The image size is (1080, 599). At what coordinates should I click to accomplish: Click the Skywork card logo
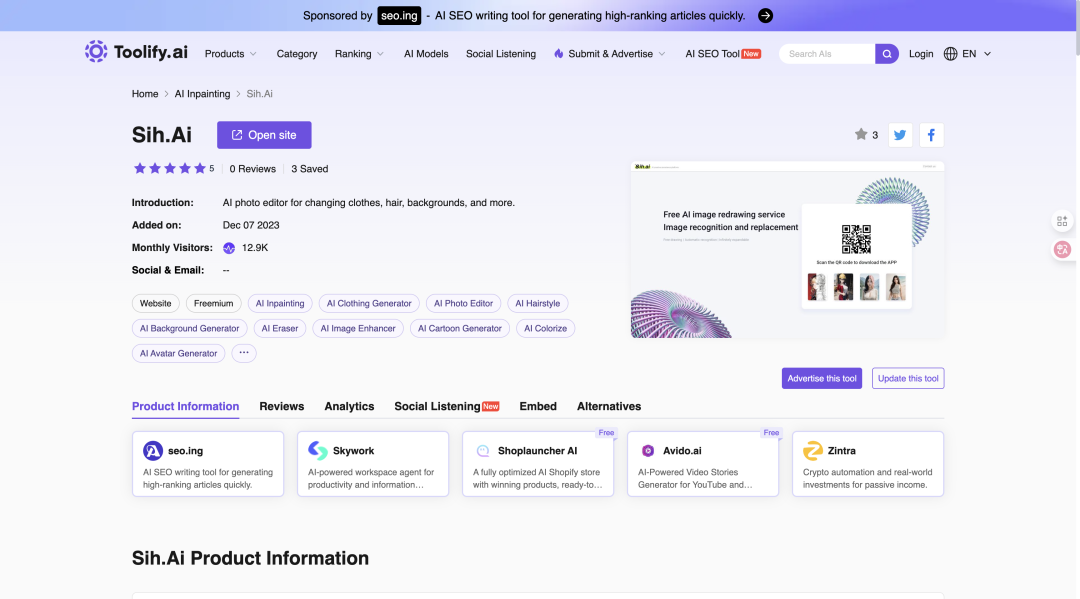pos(318,450)
